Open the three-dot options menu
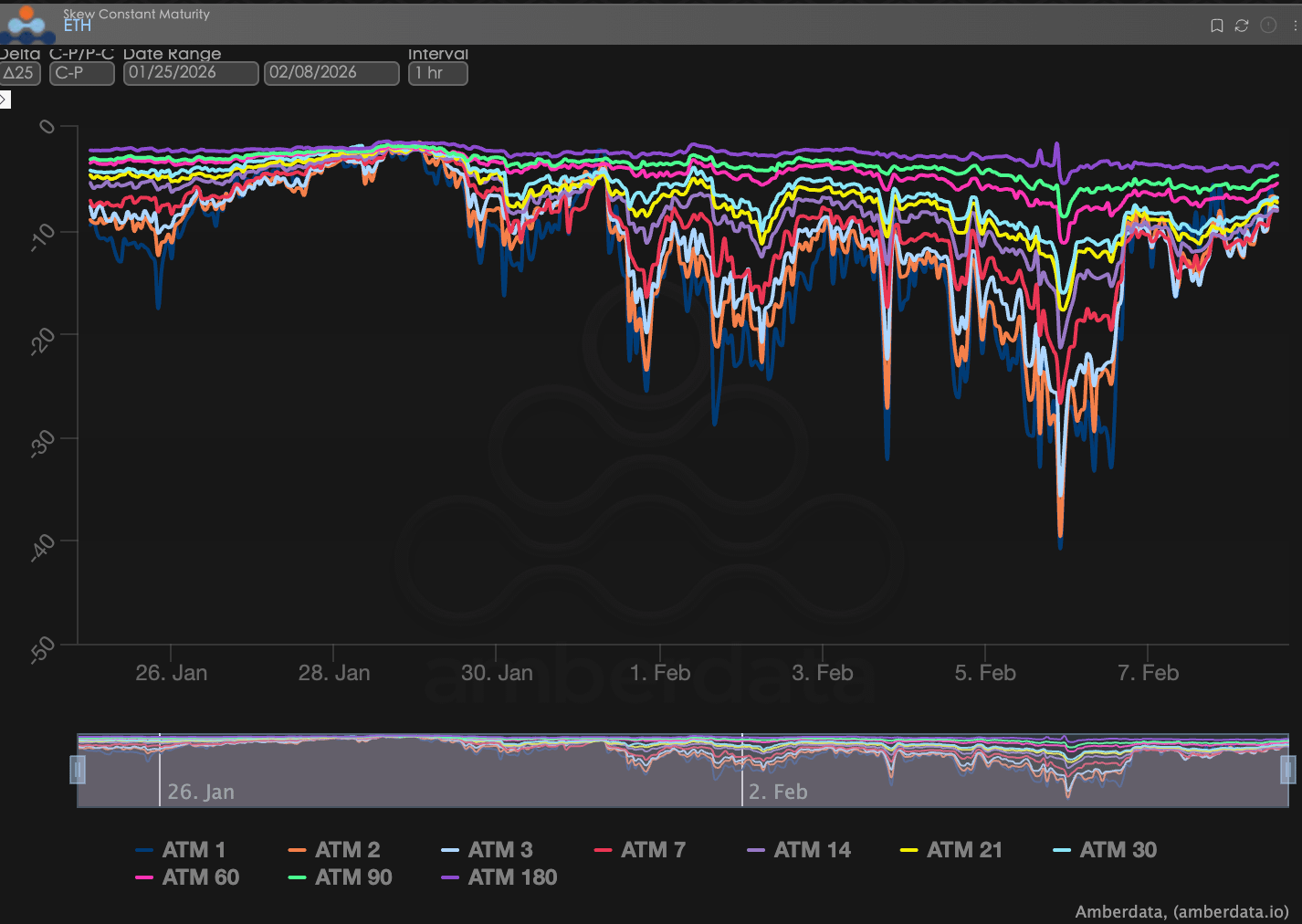Image resolution: width=1302 pixels, height=924 pixels. point(1295,26)
